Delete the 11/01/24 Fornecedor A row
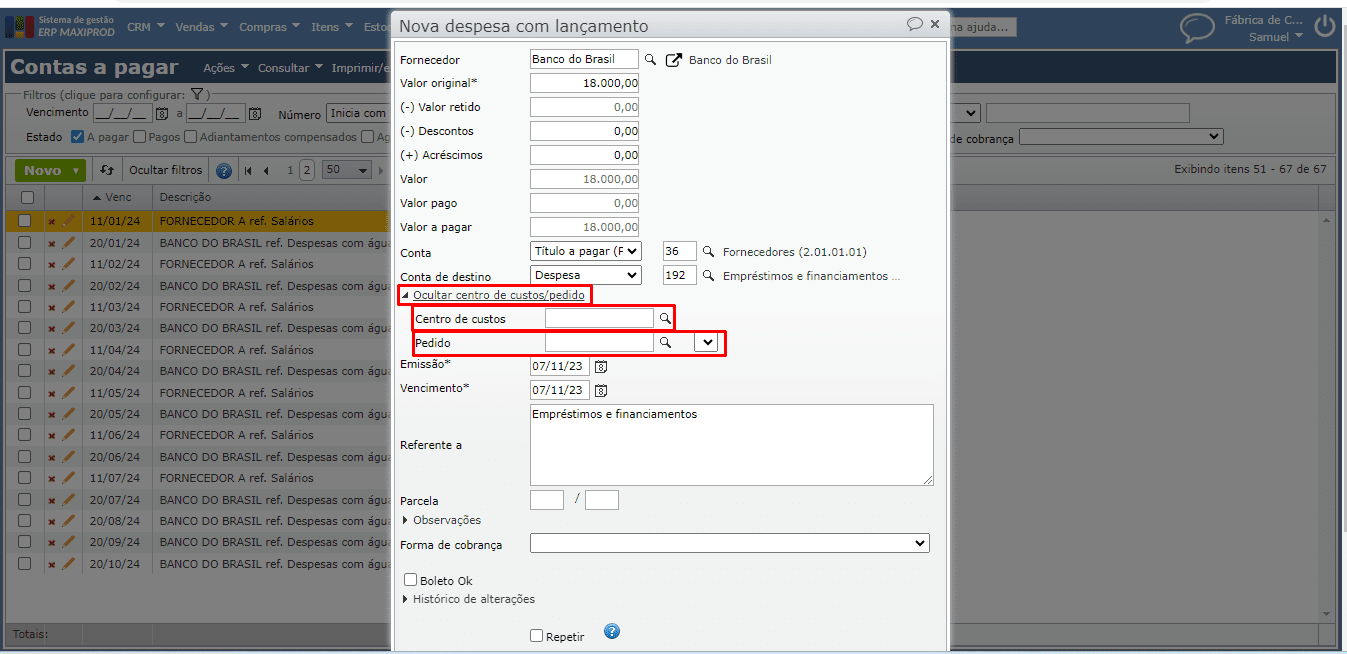This screenshot has height=654, width=1347. pyautogui.click(x=52, y=222)
